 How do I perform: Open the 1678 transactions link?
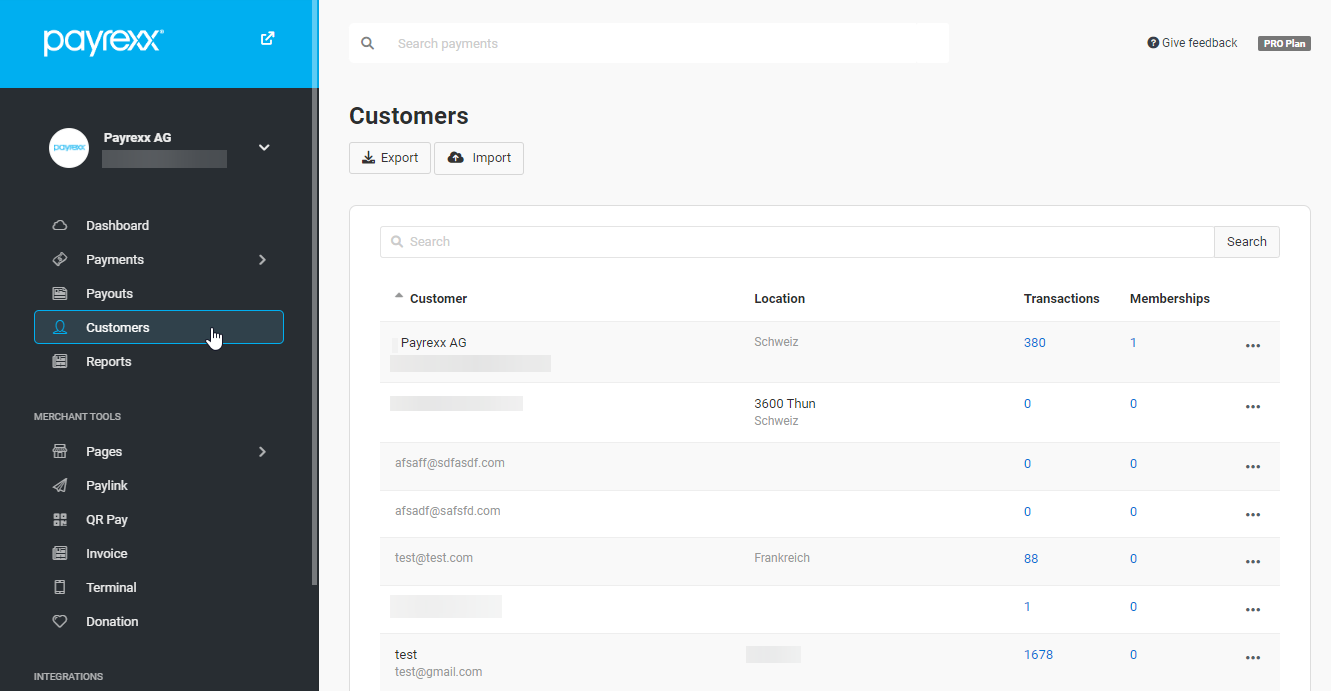pos(1038,655)
